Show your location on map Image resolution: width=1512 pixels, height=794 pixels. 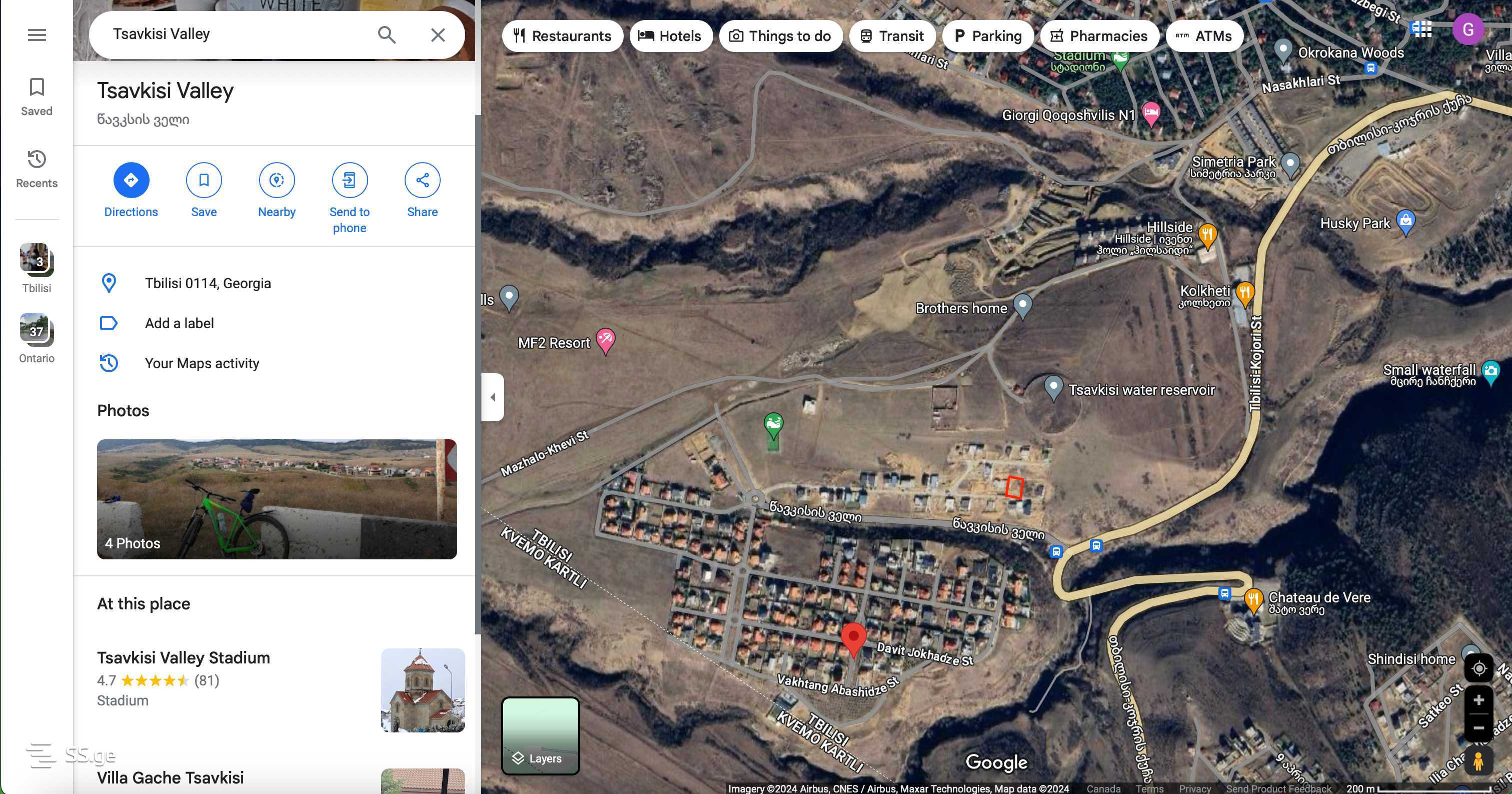click(x=1478, y=668)
